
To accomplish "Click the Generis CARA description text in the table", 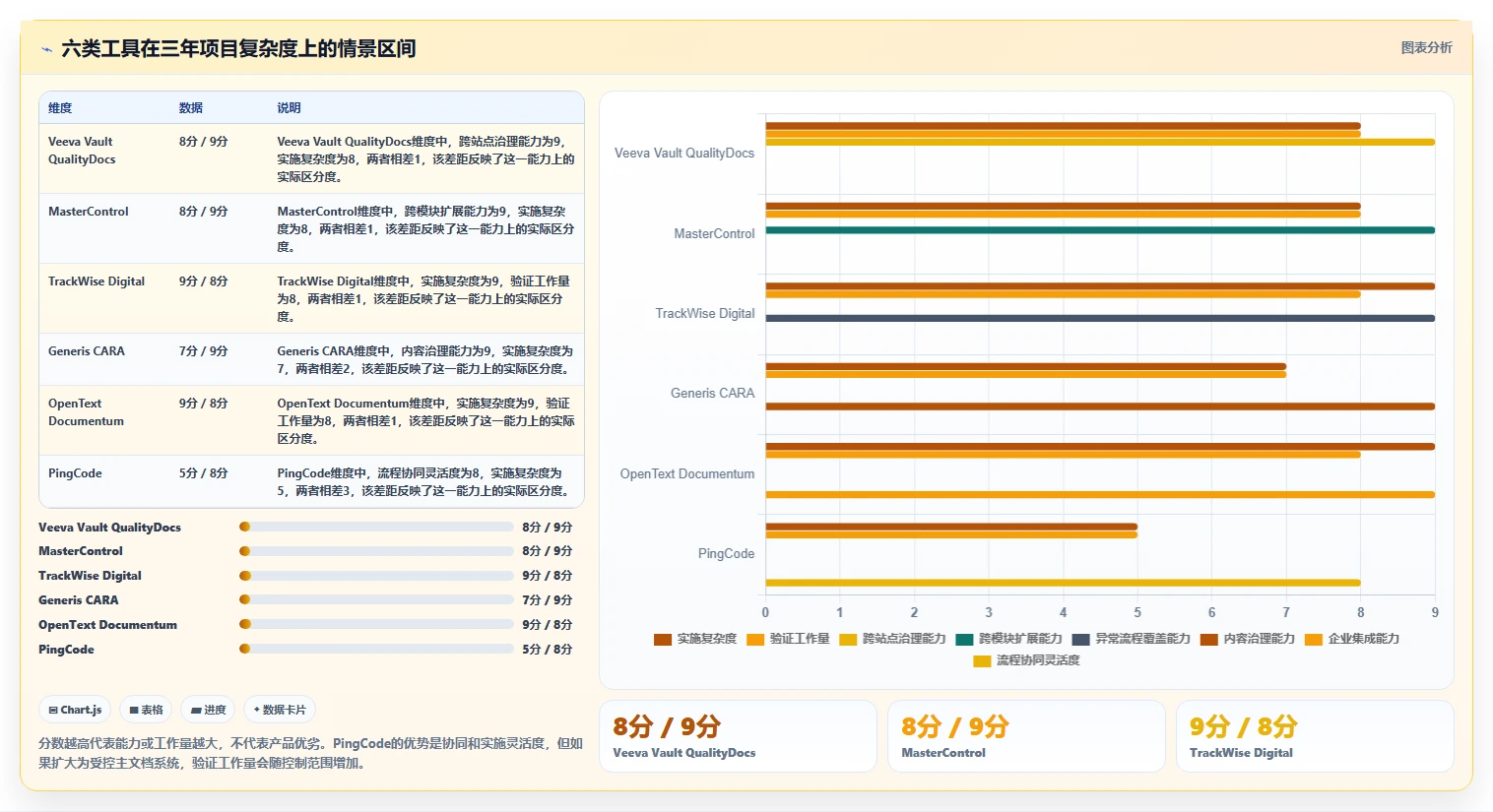I will (424, 360).
